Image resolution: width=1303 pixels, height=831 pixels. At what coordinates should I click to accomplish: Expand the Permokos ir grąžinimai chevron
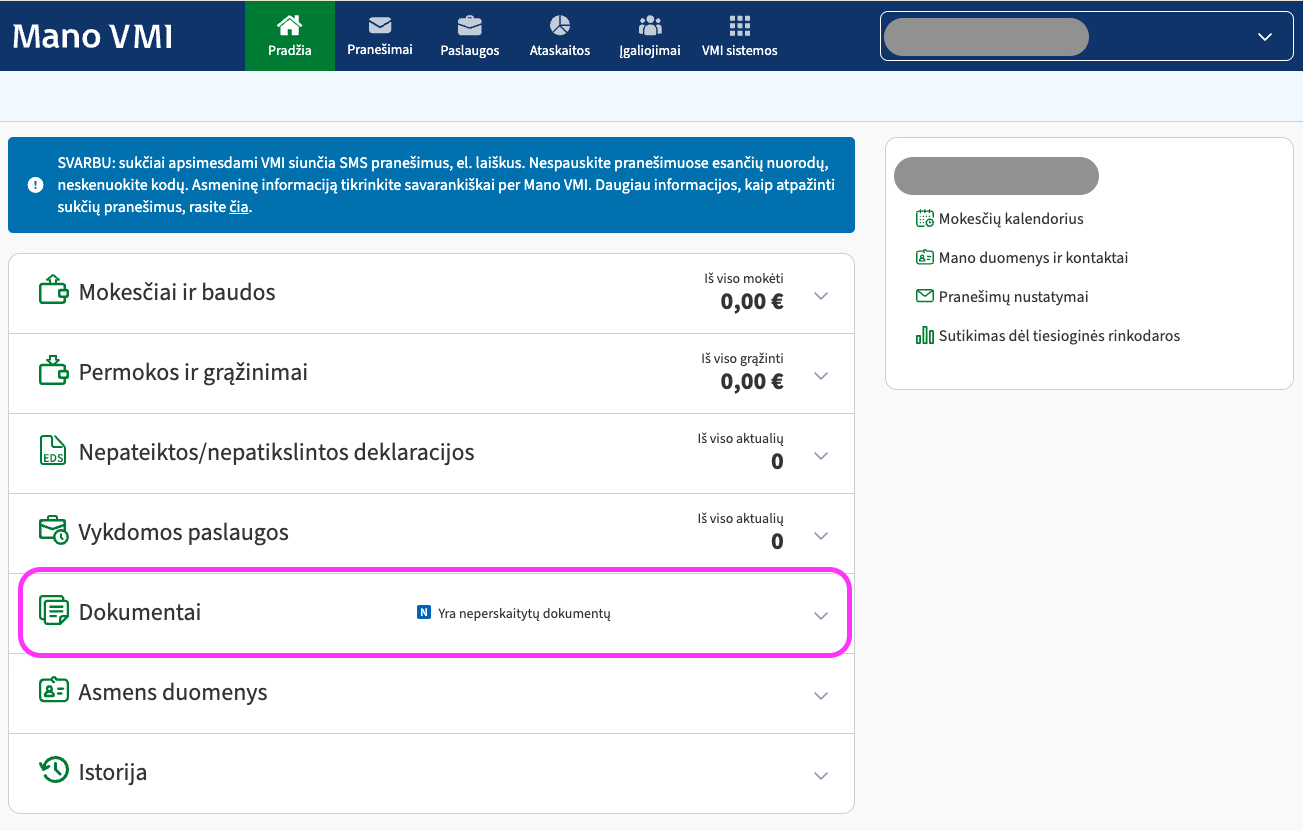(821, 376)
